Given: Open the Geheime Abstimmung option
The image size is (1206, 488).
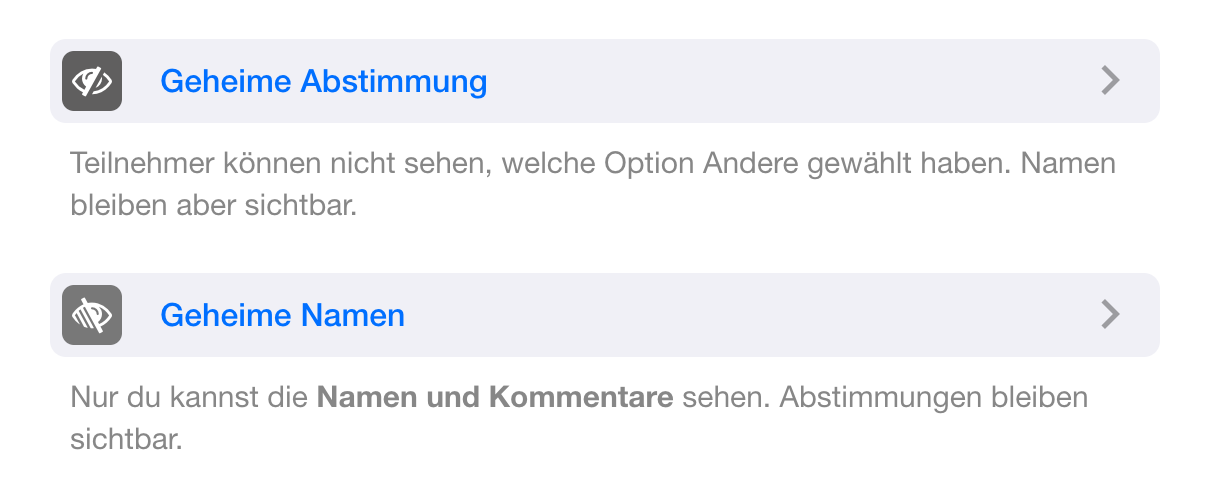Looking at the screenshot, I should point(323,81).
